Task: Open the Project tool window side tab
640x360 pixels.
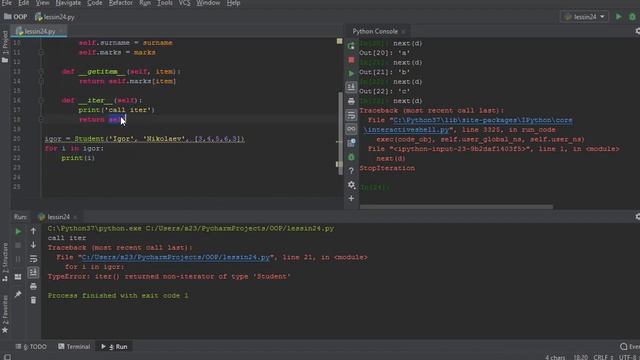Action: (x=5, y=46)
